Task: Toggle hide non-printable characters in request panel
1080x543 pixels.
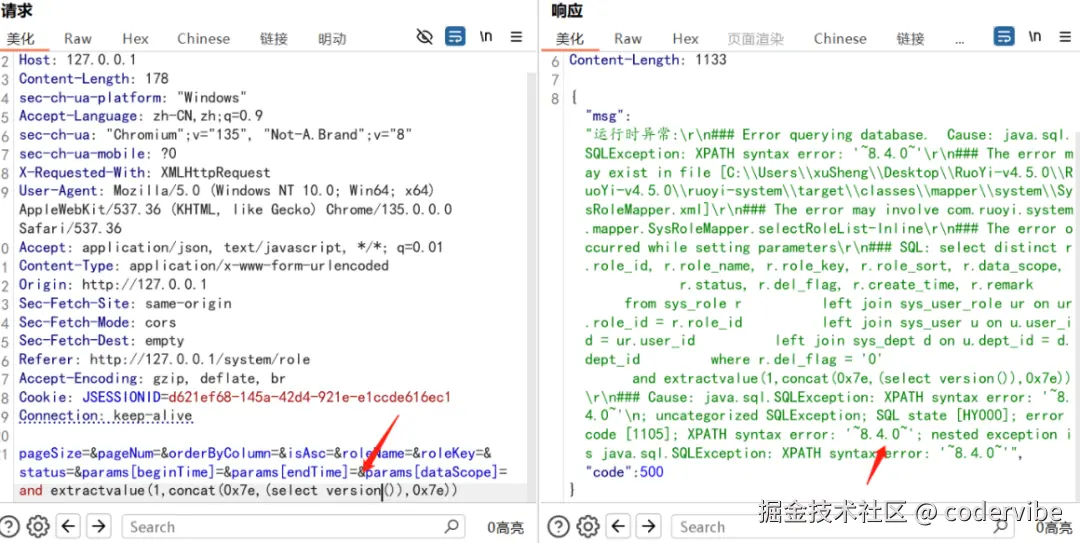Action: pyautogui.click(x=425, y=37)
